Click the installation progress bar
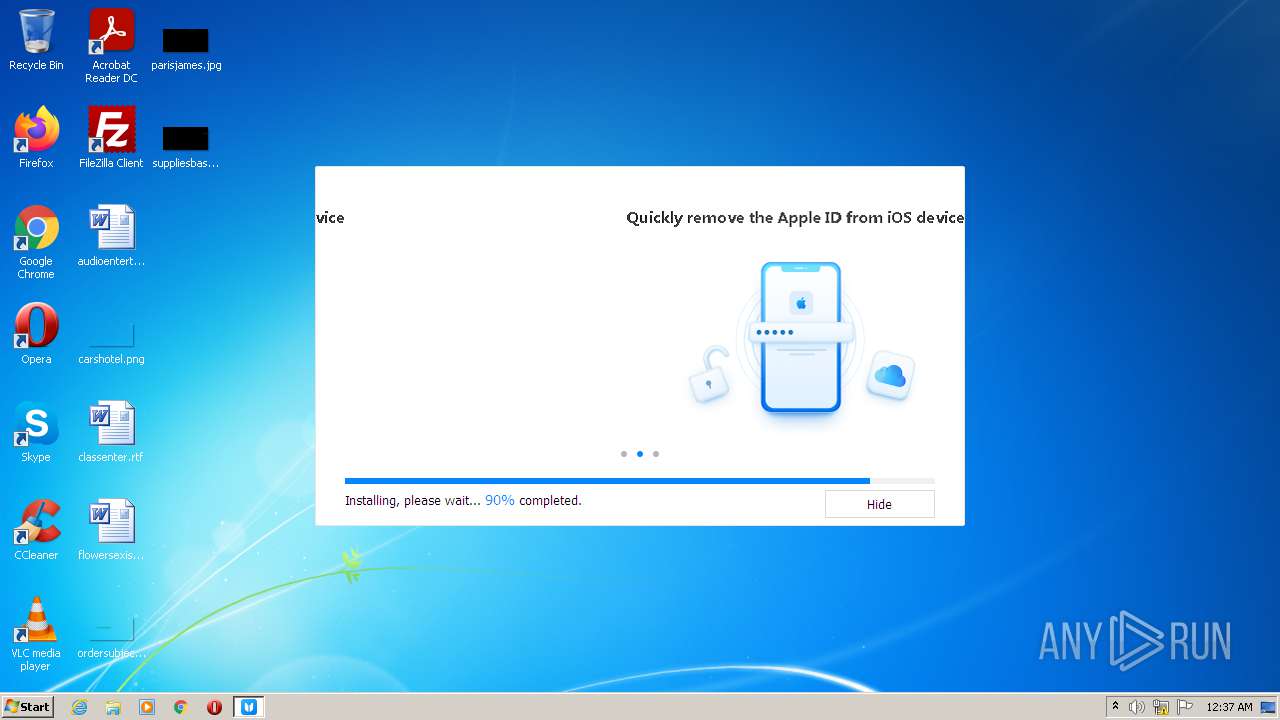Image resolution: width=1280 pixels, height=720 pixels. click(x=640, y=481)
